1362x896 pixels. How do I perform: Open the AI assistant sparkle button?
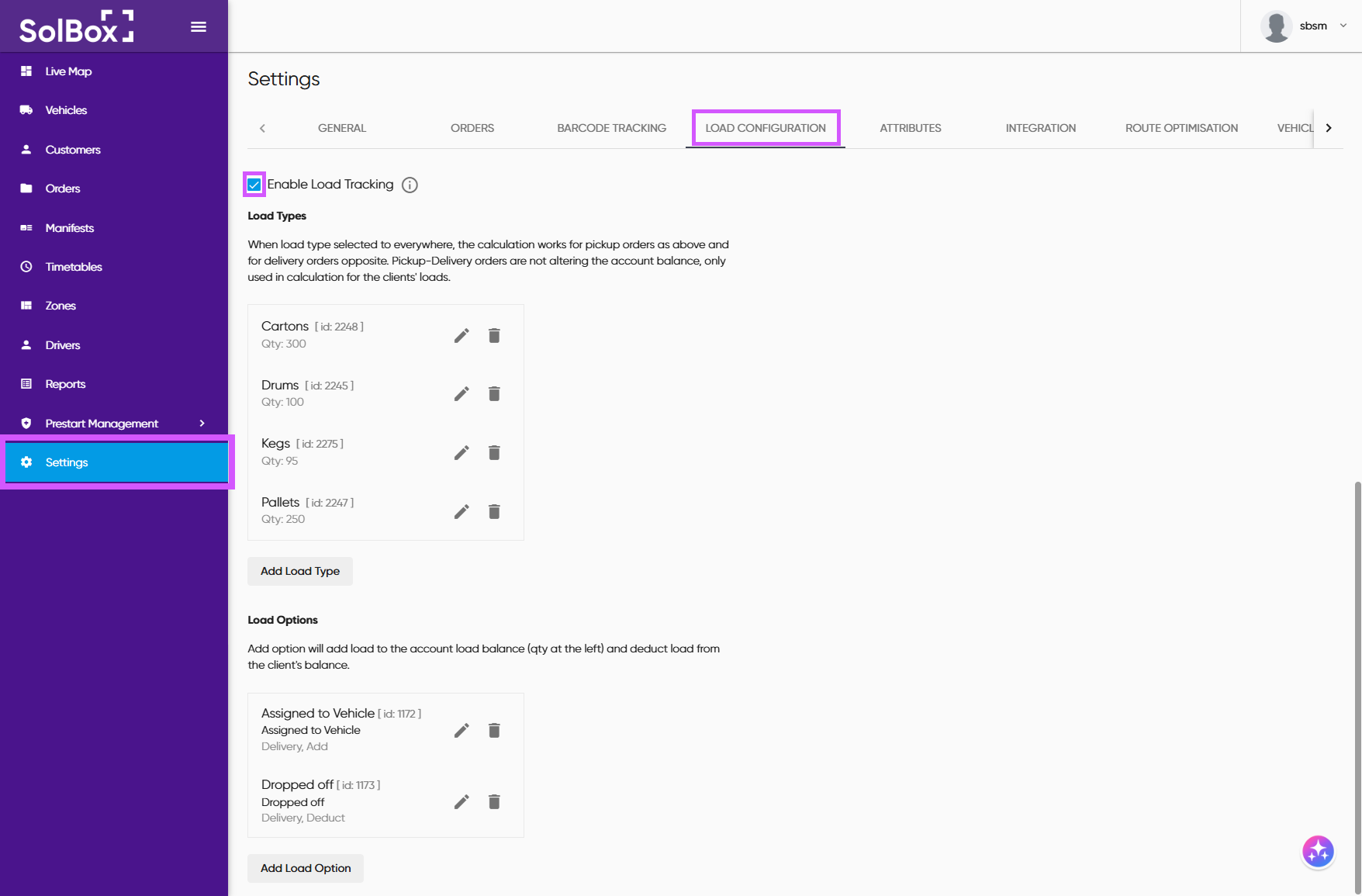tap(1318, 852)
